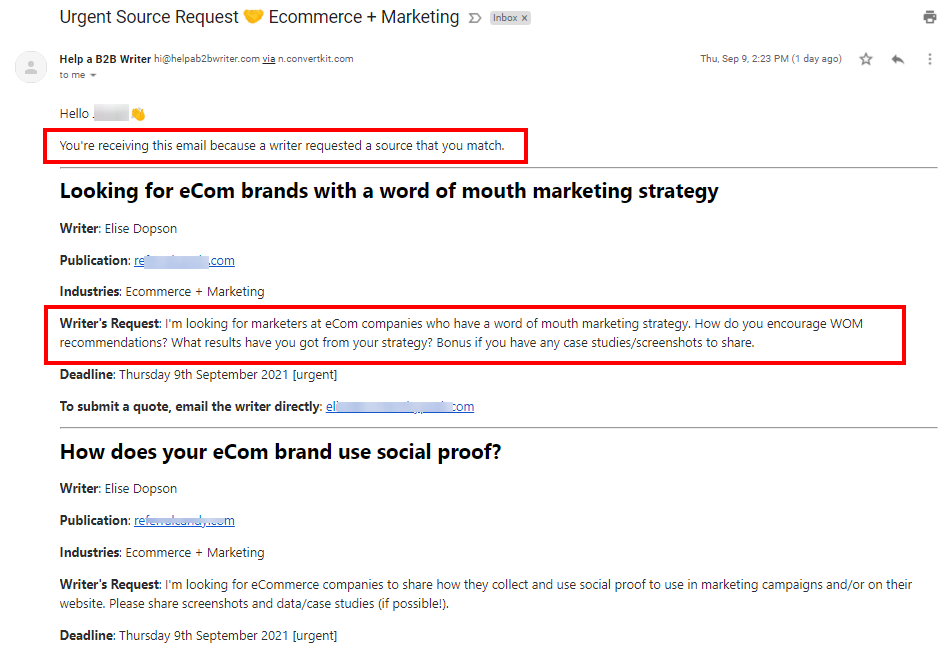The height and width of the screenshot is (657, 945).
Task: Click the sender's avatar icon
Action: [31, 67]
